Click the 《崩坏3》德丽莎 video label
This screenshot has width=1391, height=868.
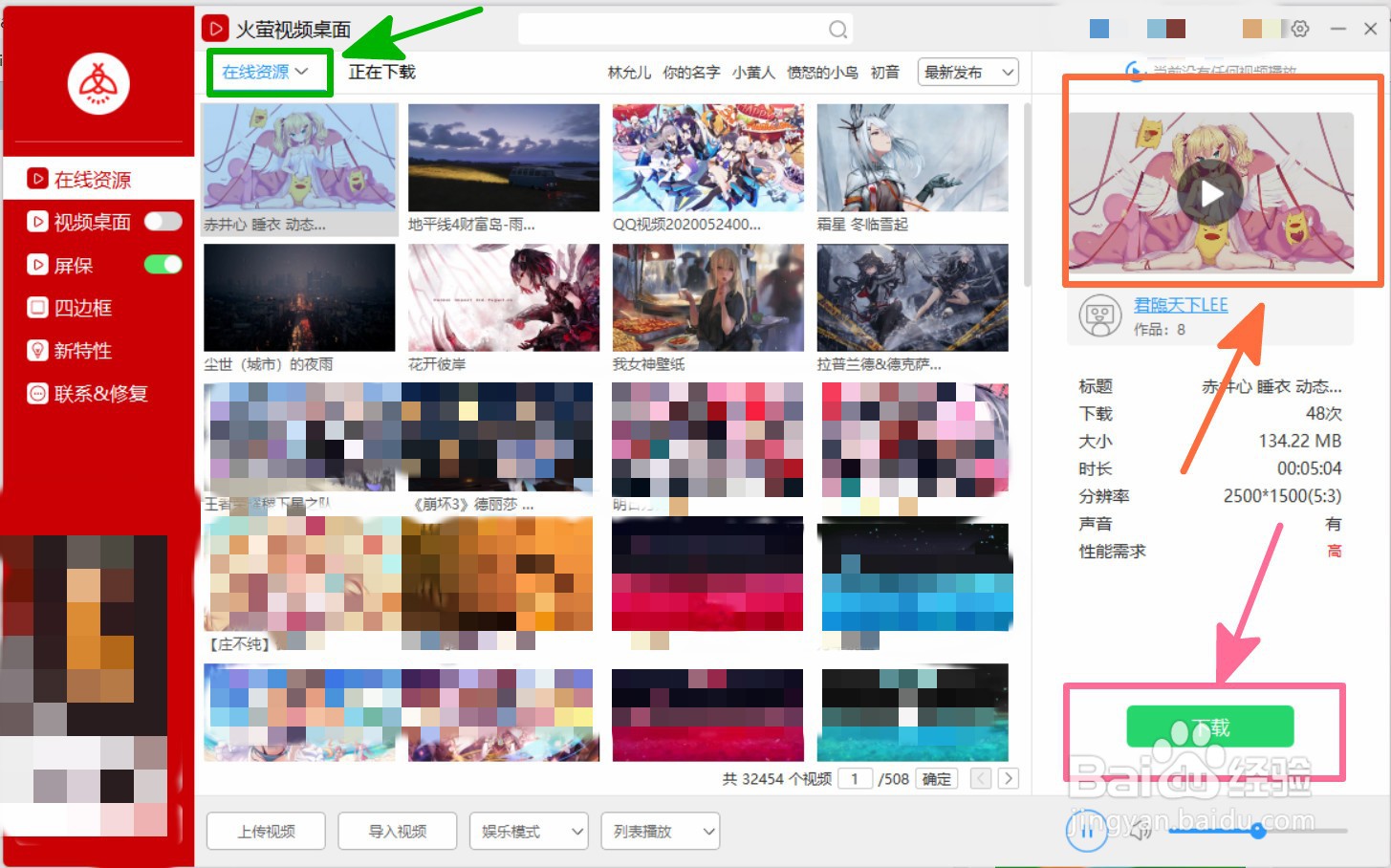472,504
